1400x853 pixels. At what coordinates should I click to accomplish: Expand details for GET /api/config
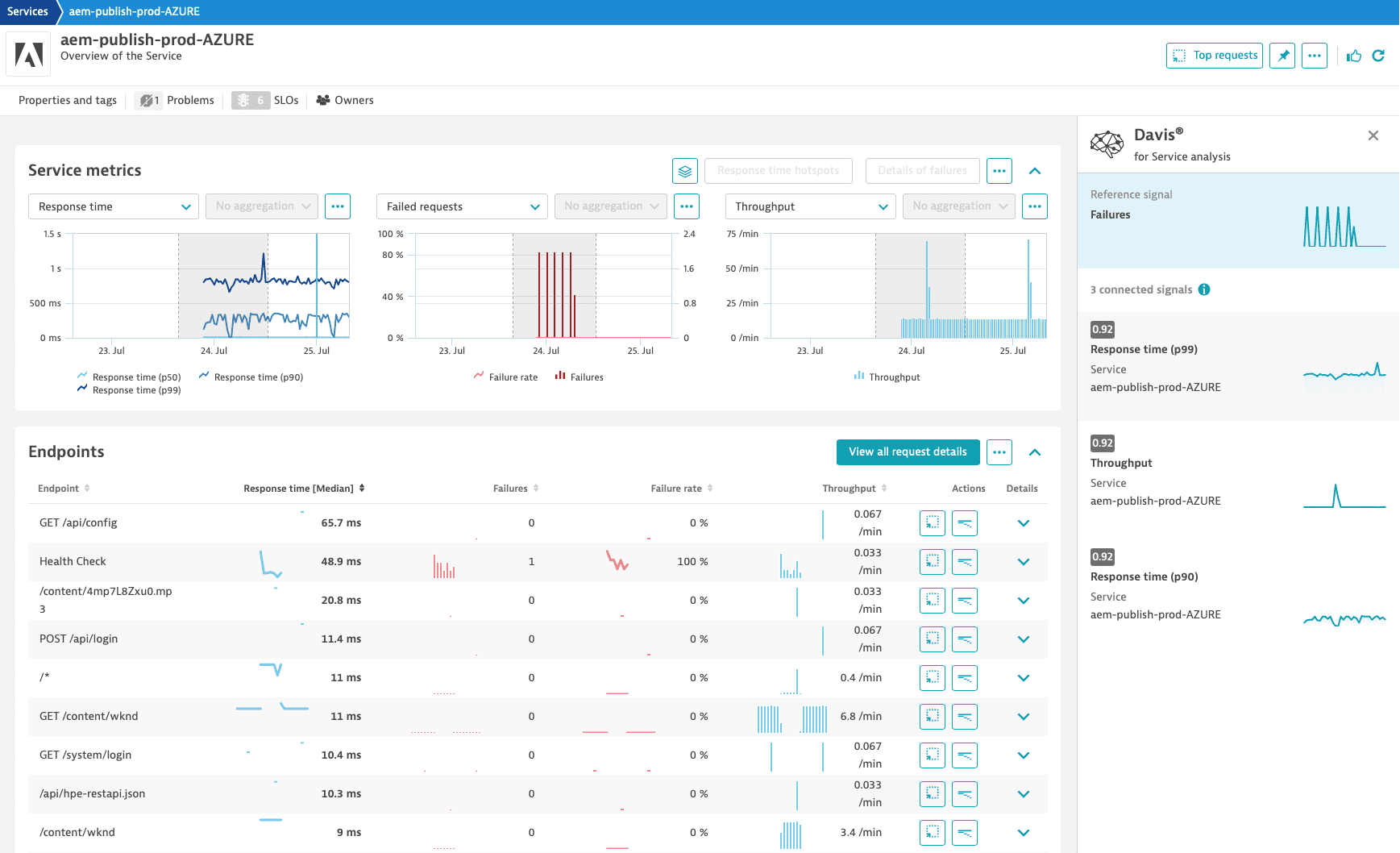click(1024, 523)
